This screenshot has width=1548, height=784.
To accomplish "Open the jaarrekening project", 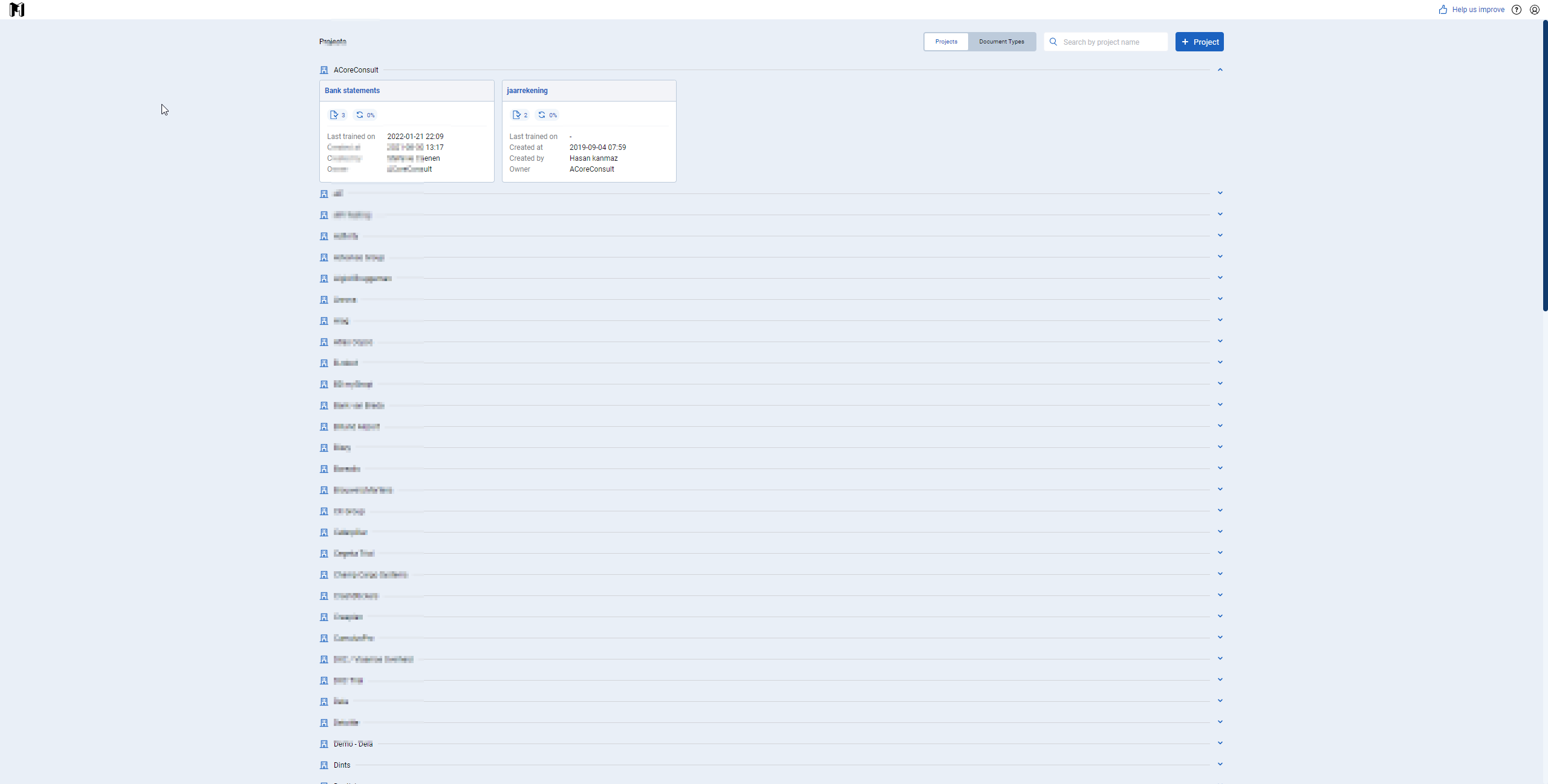I will (x=527, y=91).
